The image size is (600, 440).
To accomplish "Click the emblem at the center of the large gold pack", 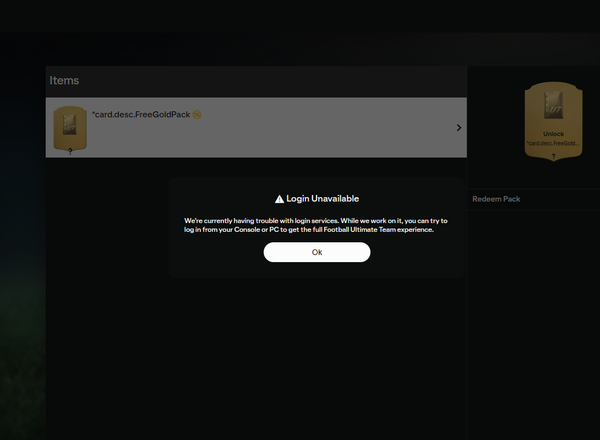I will pos(553,104).
